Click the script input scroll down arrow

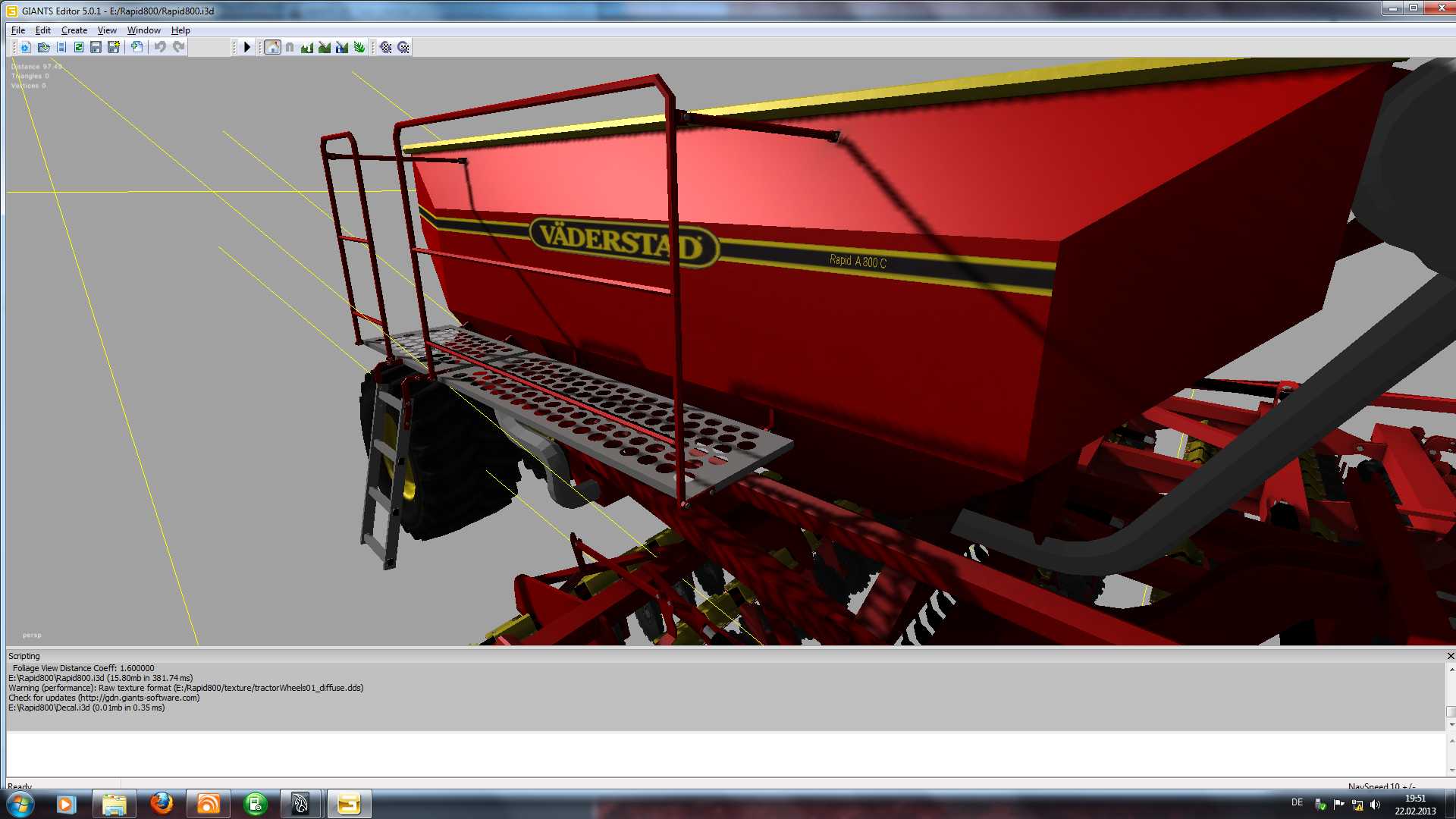[x=1451, y=770]
